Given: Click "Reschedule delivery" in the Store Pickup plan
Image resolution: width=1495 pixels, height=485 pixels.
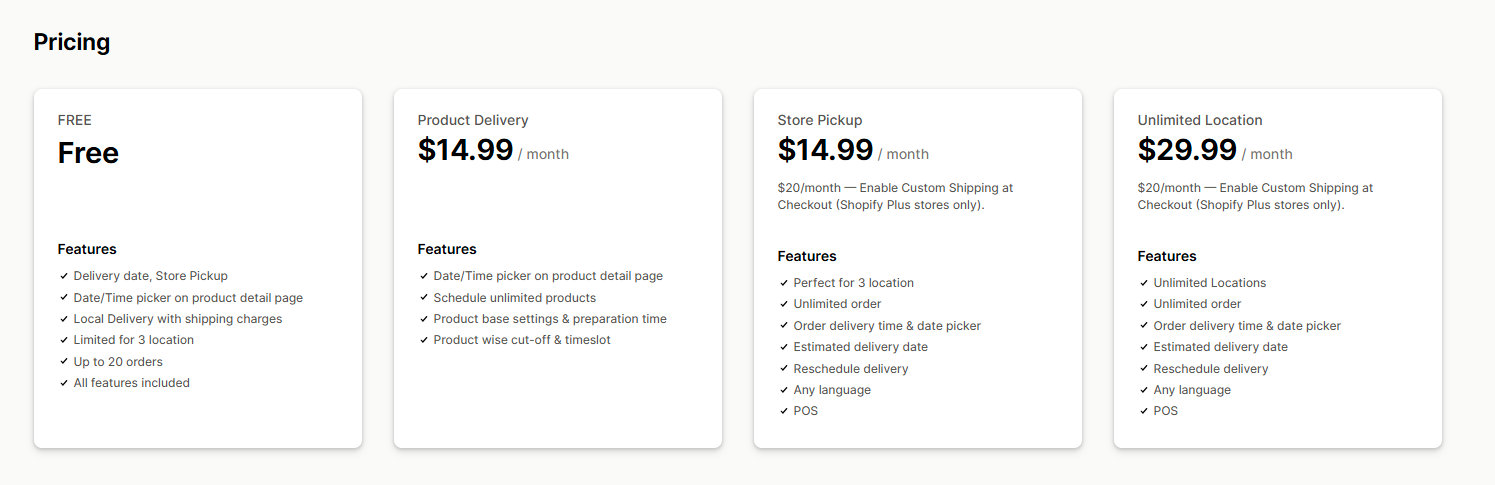Looking at the screenshot, I should point(851,369).
